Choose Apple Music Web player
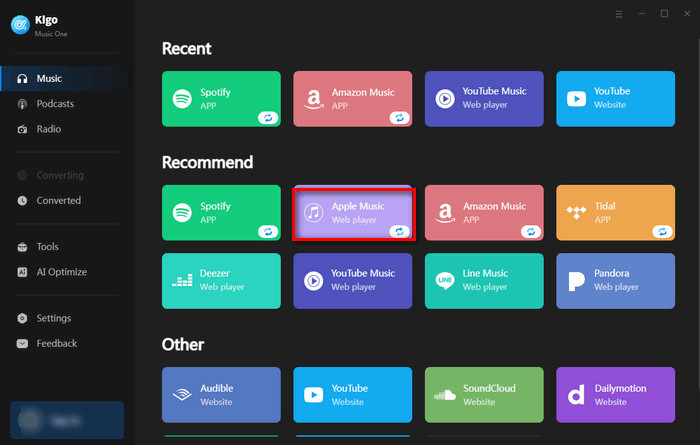Viewport: 700px width, 445px height. point(353,213)
